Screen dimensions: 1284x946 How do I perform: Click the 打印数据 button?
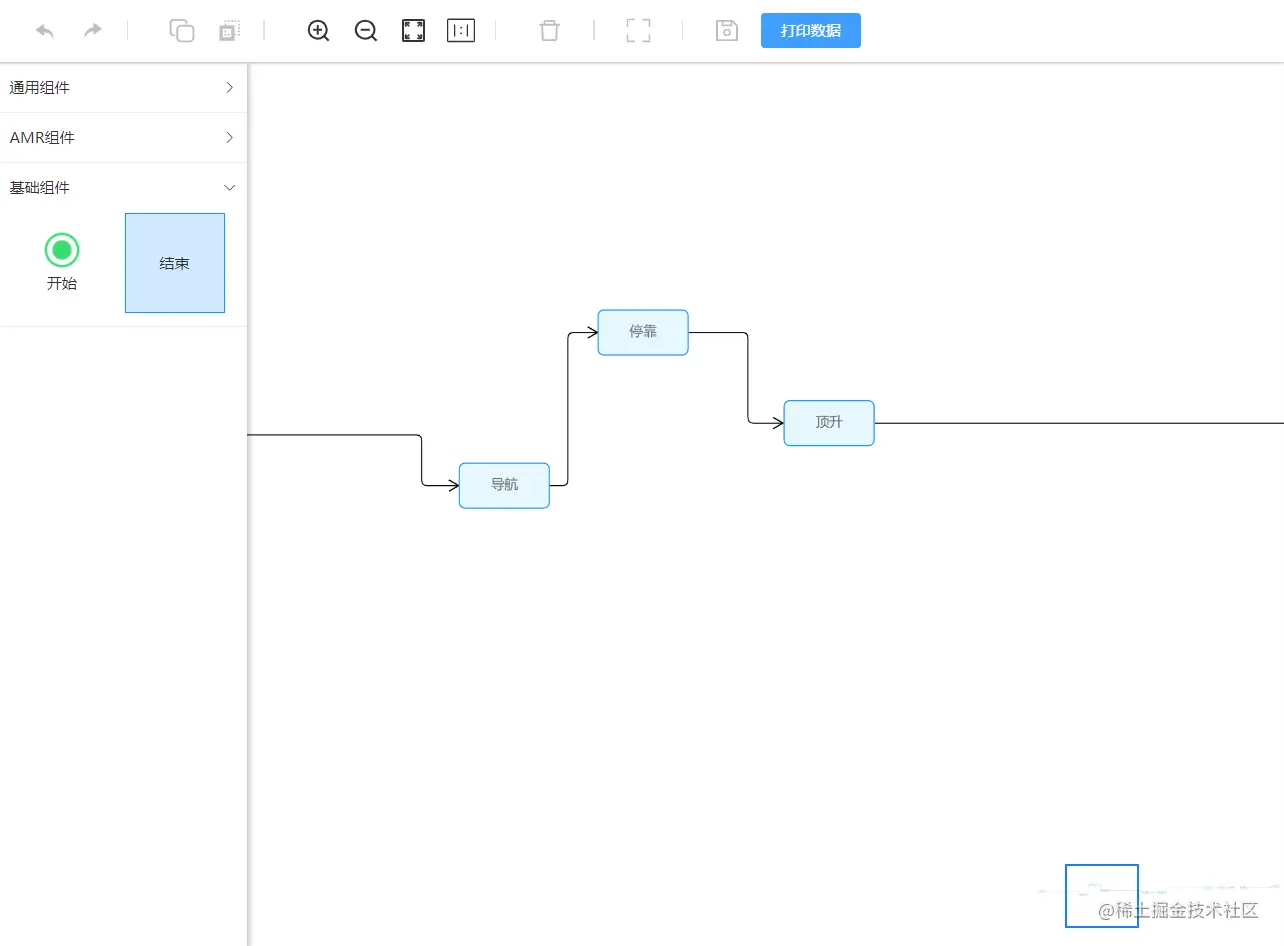tap(811, 30)
